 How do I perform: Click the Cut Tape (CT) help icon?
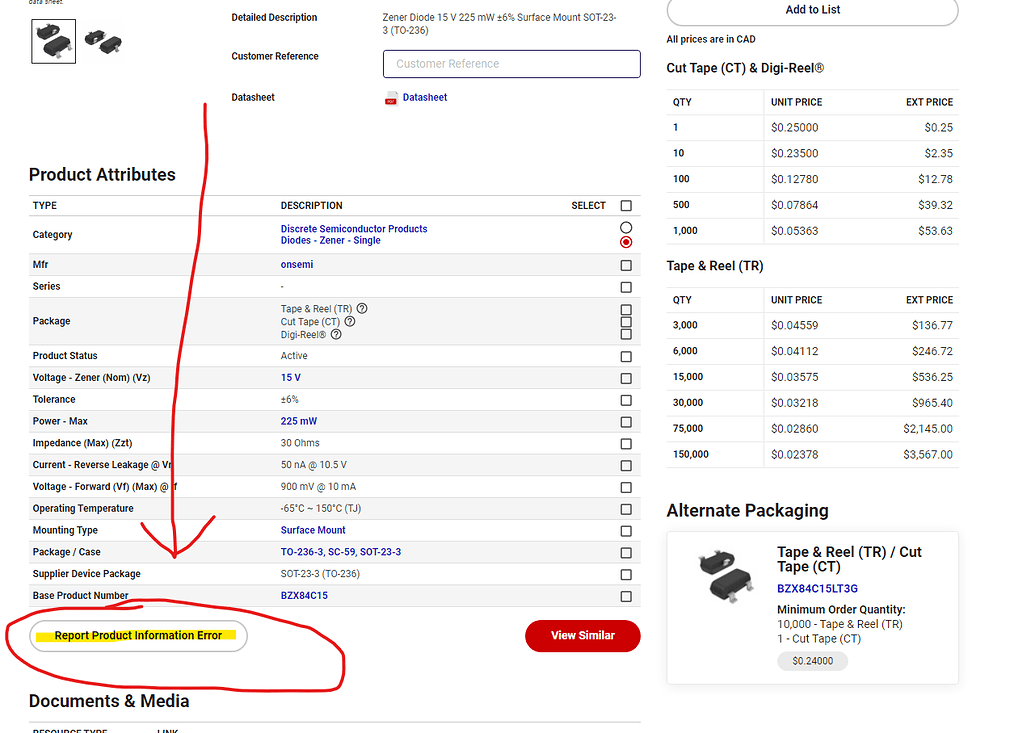click(352, 320)
